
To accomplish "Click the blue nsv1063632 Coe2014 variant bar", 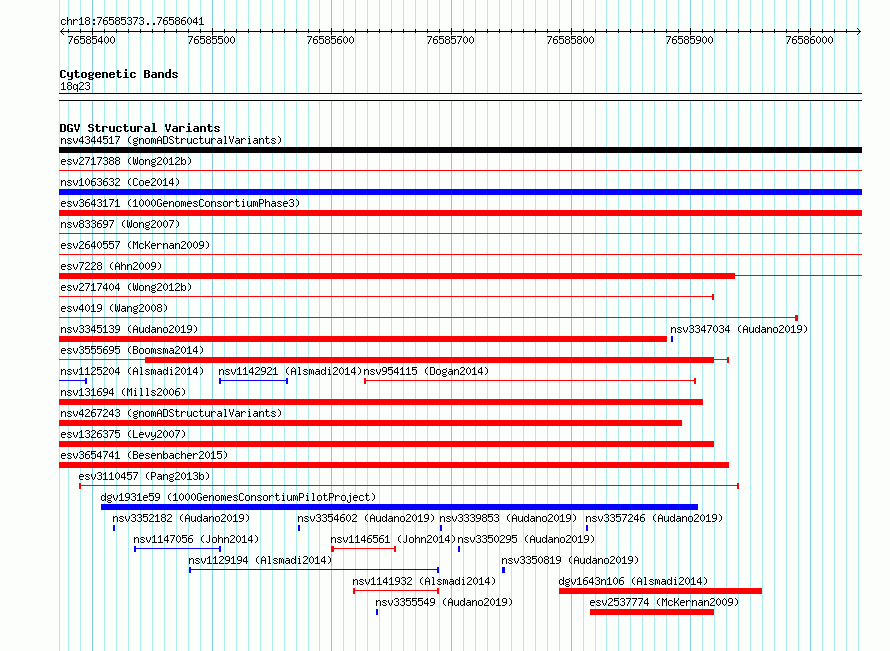I will point(460,192).
